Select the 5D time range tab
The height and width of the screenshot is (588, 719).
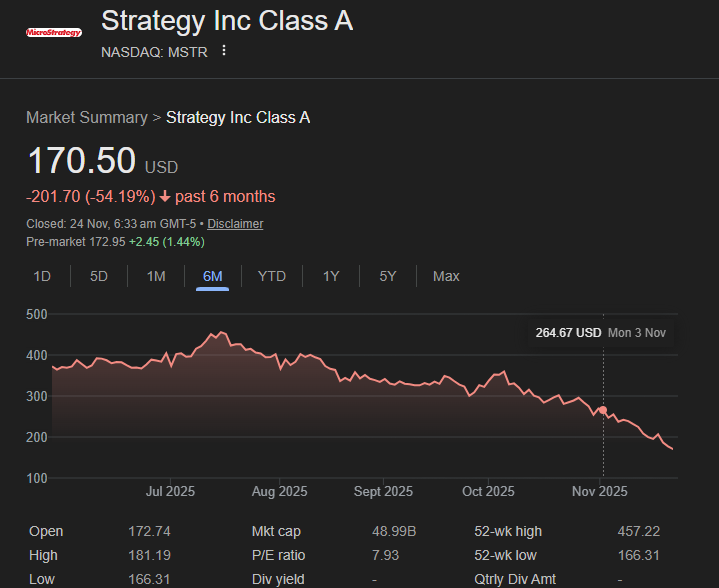[x=99, y=276]
